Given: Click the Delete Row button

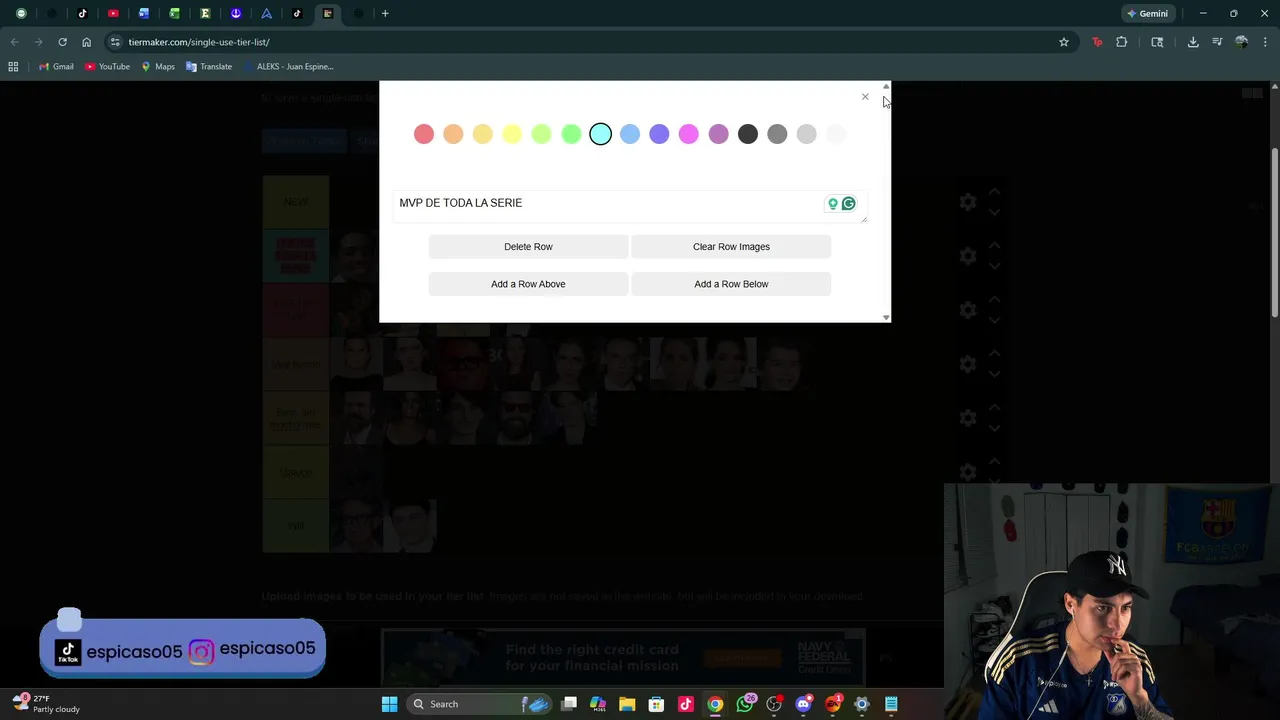Looking at the screenshot, I should click(528, 247).
